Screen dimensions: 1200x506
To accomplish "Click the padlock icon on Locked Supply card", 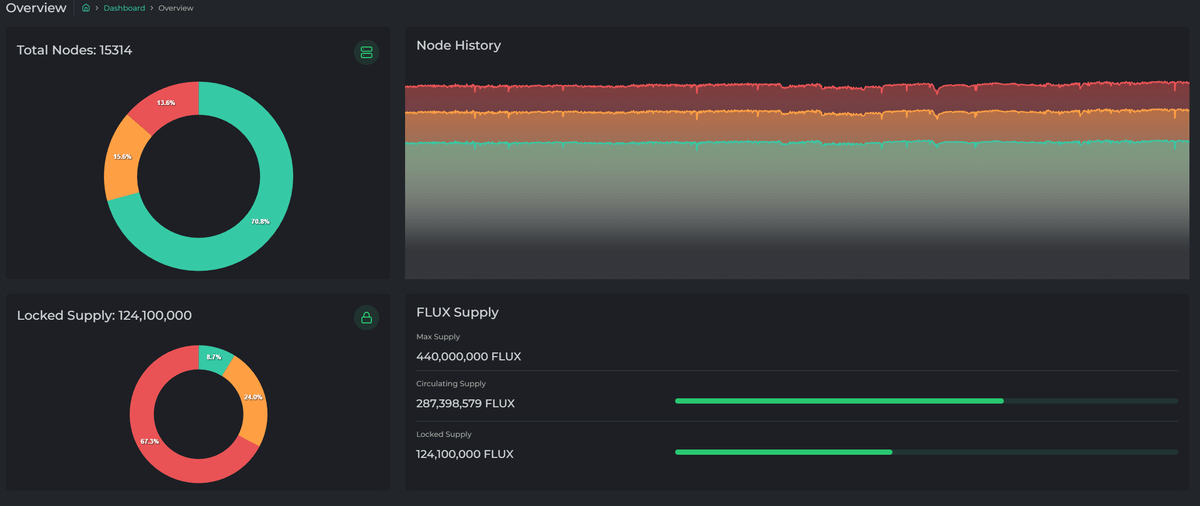I will point(366,318).
